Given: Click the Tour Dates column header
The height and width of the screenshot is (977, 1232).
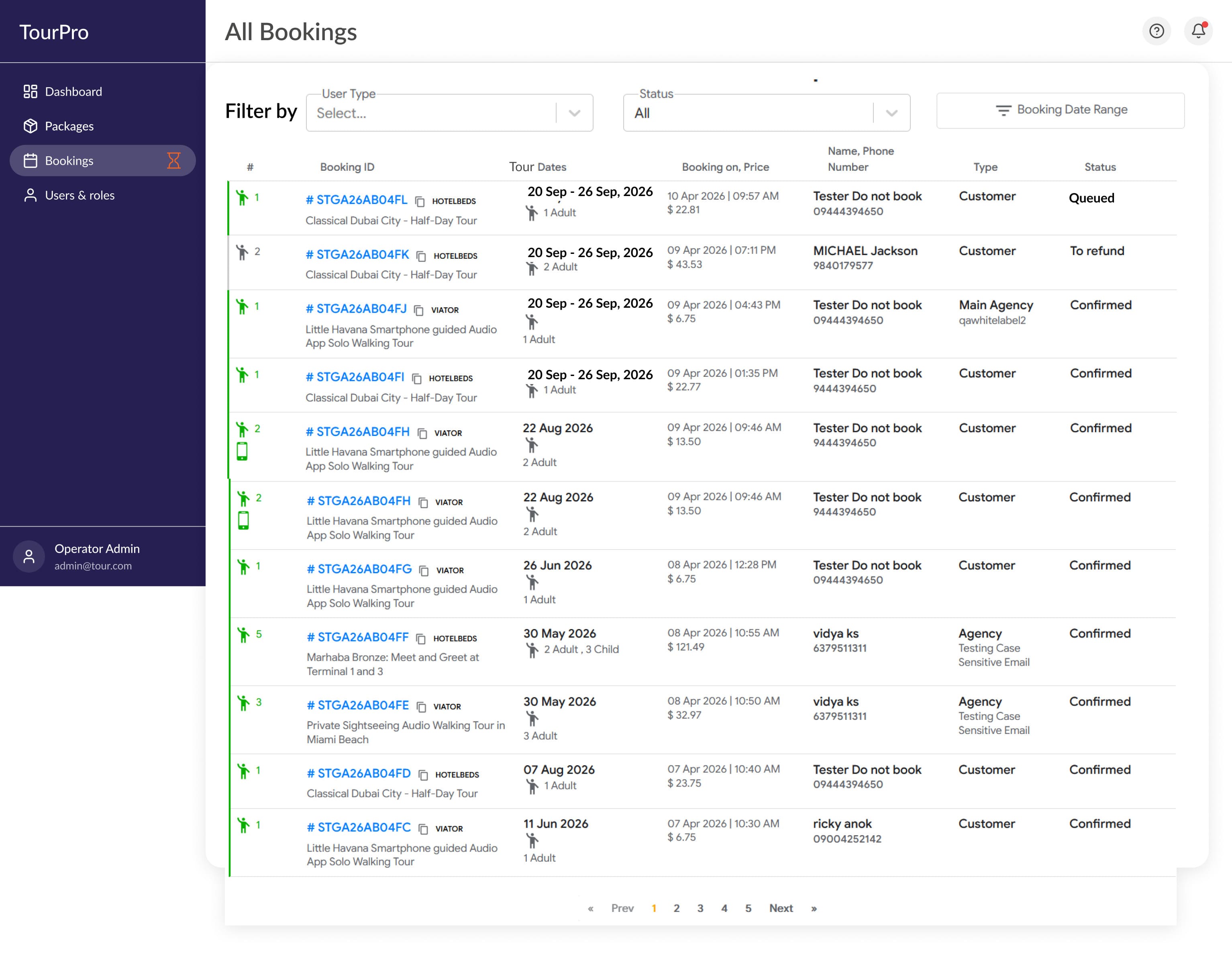Looking at the screenshot, I should (538, 167).
